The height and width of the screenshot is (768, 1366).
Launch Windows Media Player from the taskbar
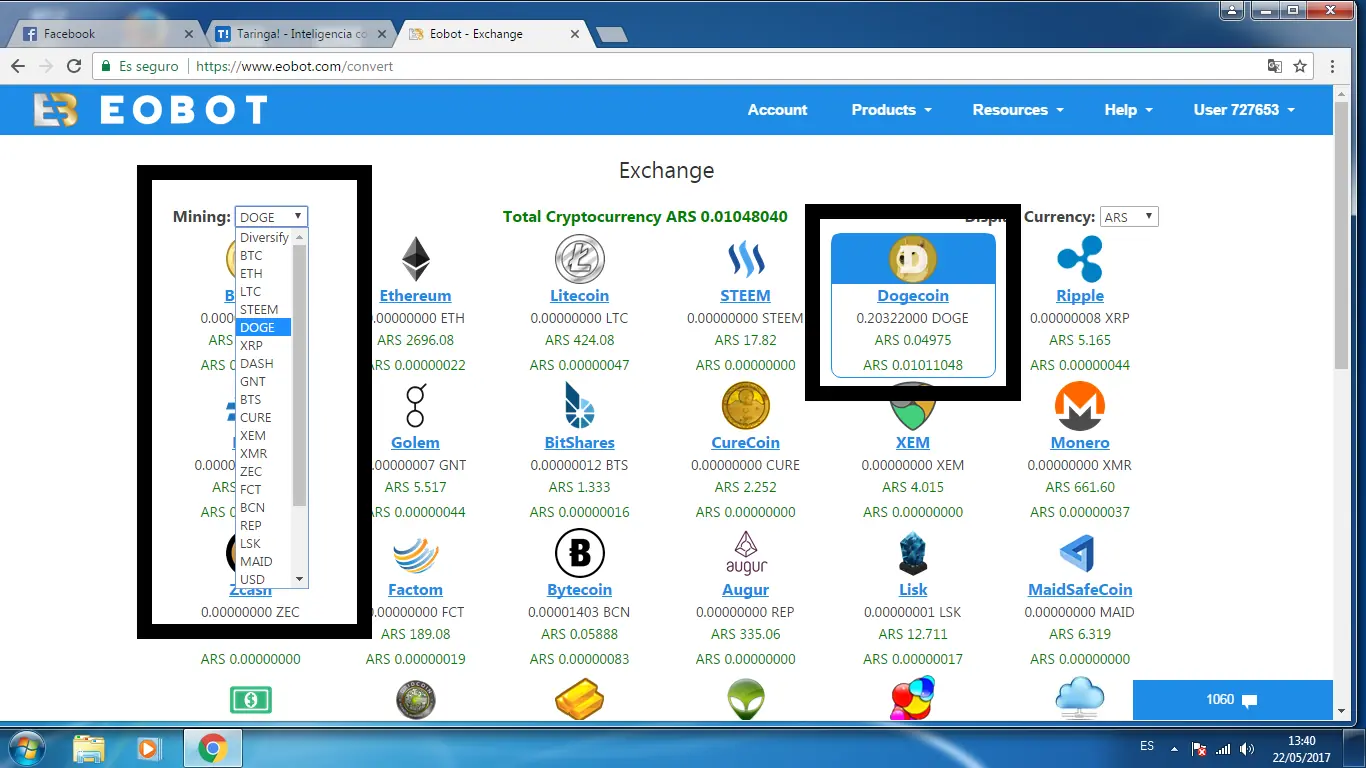coord(149,747)
